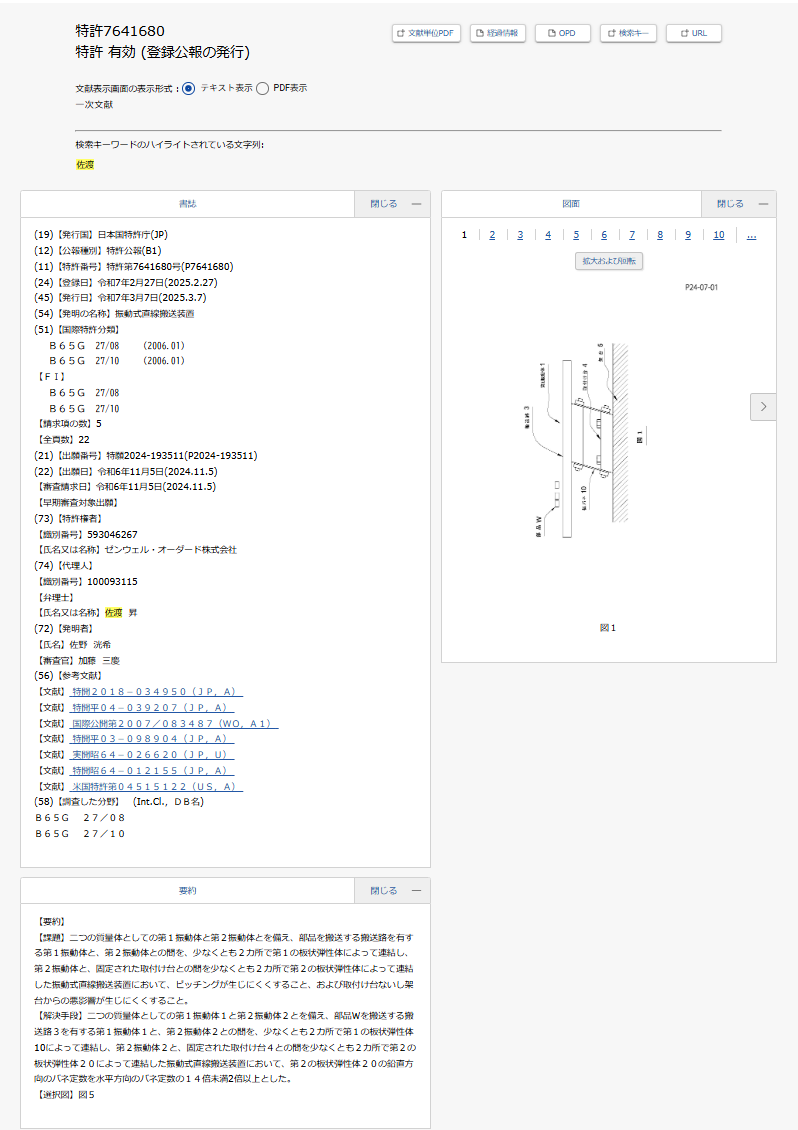Click the registration date 令和7年2月27日(2025.2.27)
The height and width of the screenshot is (1130, 798).
[x=157, y=282]
